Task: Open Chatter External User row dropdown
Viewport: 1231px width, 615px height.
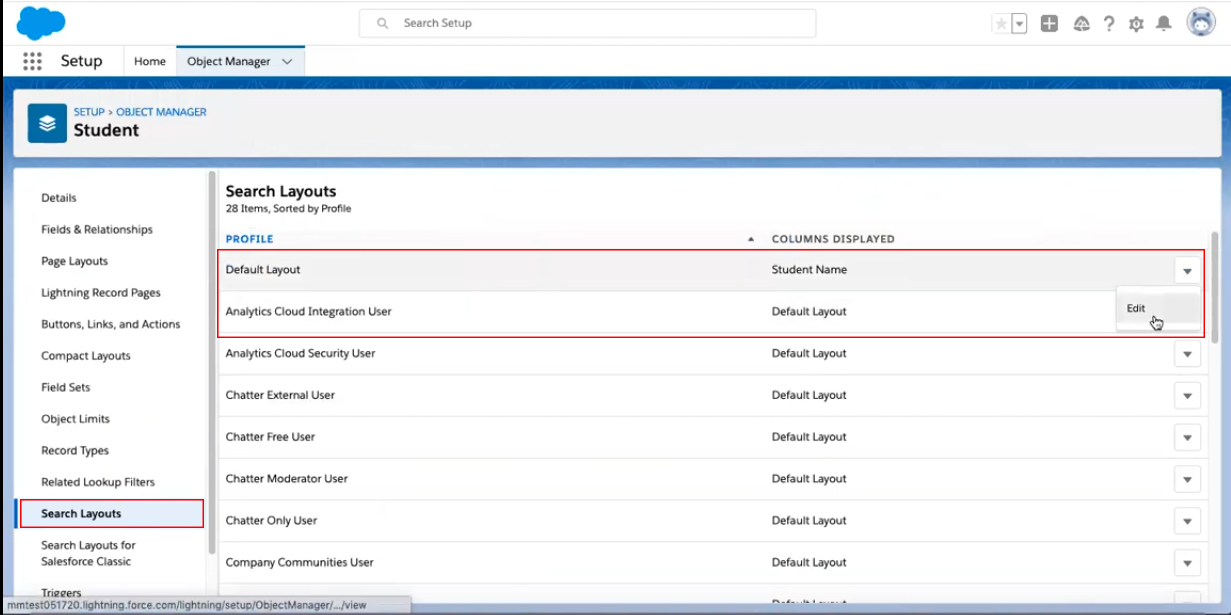Action: (1187, 396)
